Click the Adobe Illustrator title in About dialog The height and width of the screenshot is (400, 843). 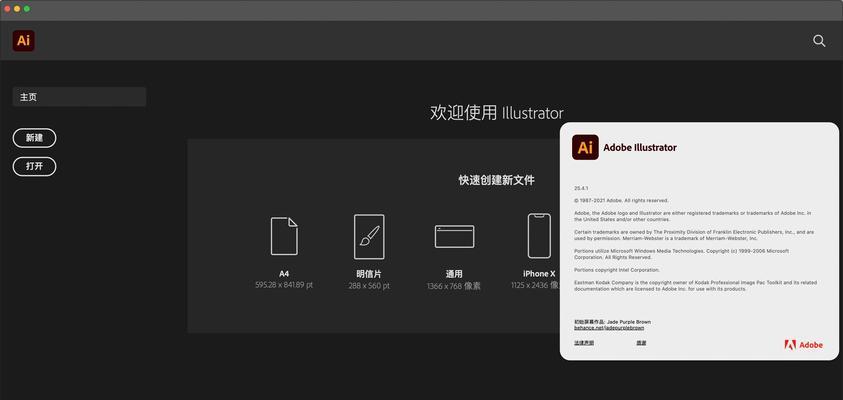[640, 147]
